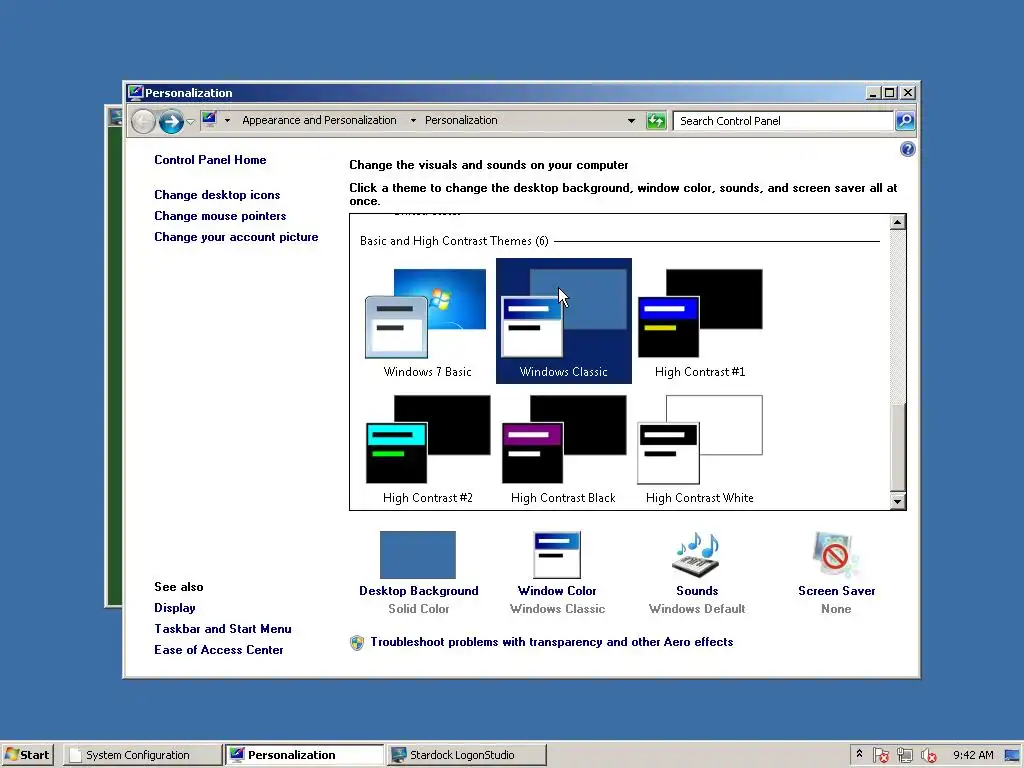Click the green Refresh button
This screenshot has width=1024, height=768.
click(656, 121)
